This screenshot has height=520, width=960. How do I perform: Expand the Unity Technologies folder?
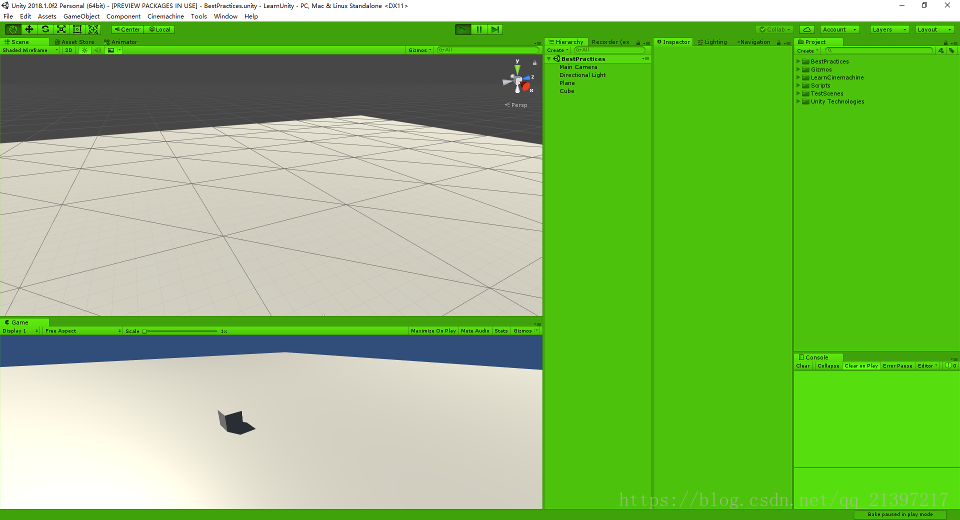click(798, 102)
